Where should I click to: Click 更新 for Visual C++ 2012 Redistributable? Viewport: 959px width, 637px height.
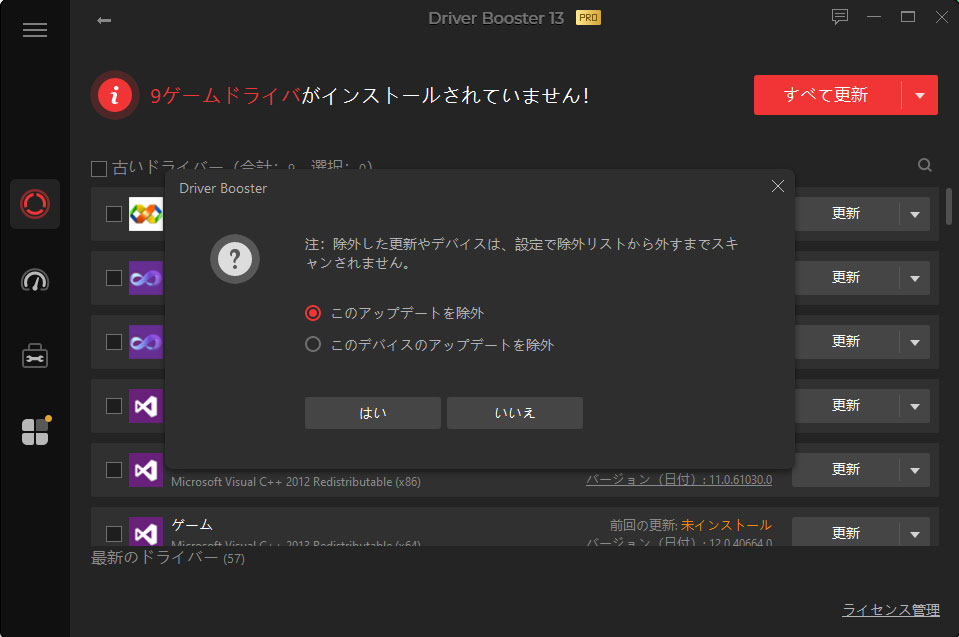point(846,470)
